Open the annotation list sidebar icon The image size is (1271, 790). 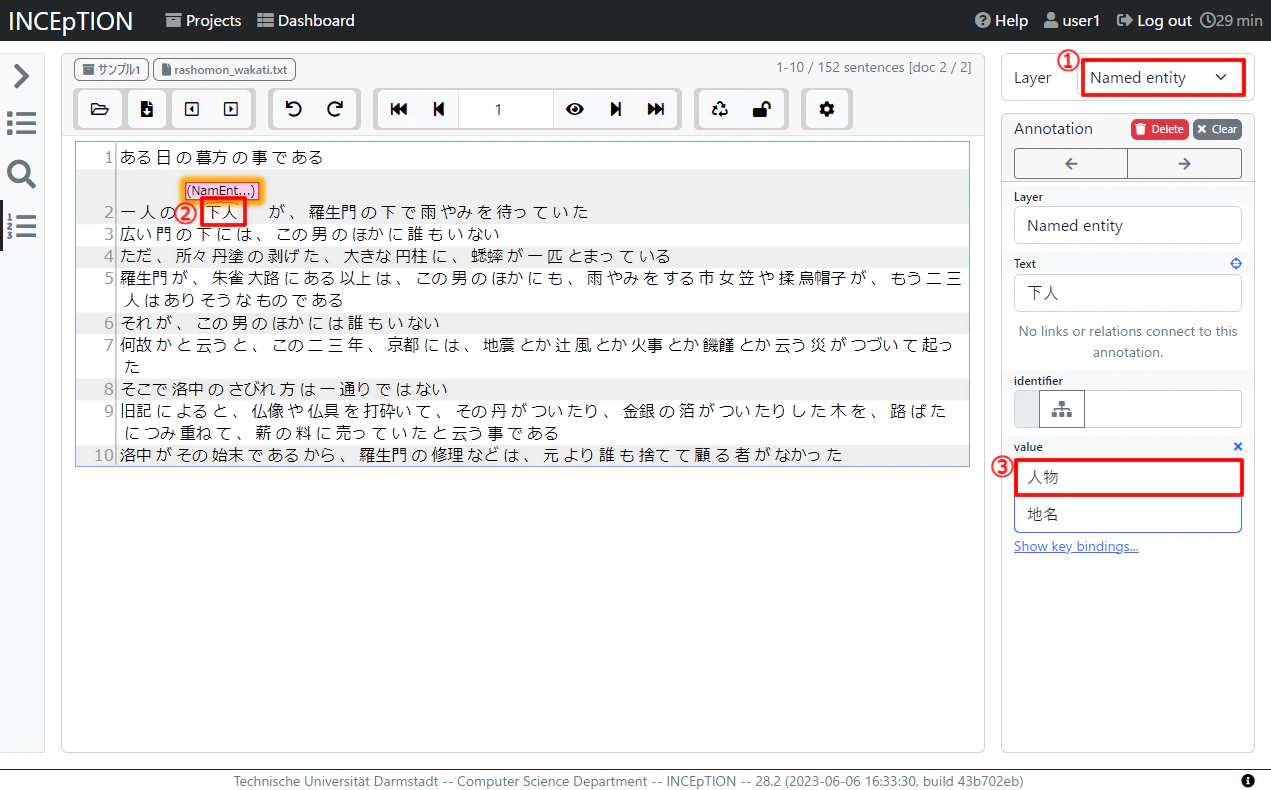coord(21,123)
